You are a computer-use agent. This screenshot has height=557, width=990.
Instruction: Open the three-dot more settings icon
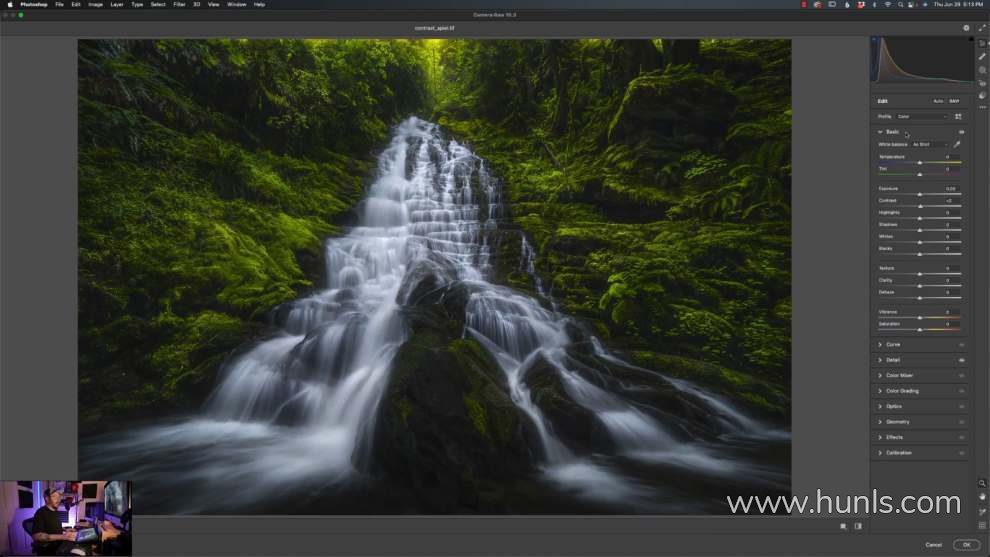click(982, 107)
